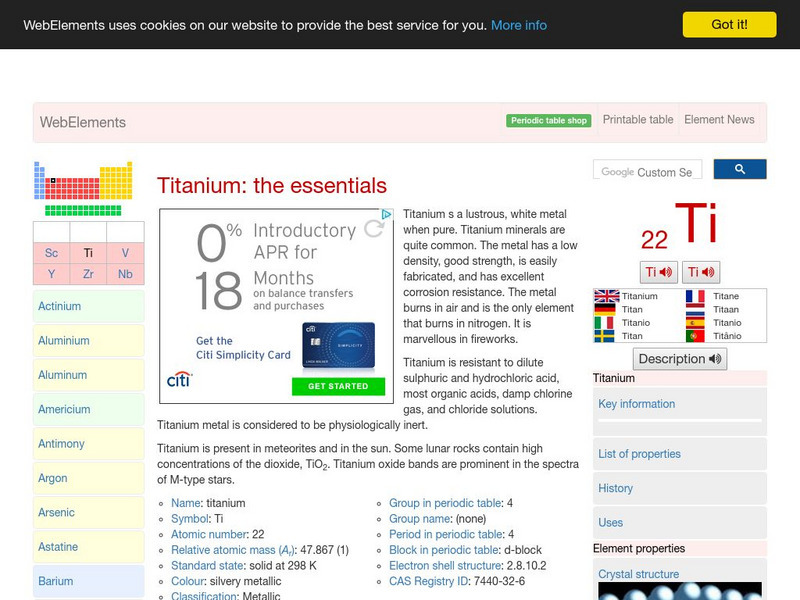Image resolution: width=800 pixels, height=600 pixels.
Task: Open the Element News section
Action: coord(719,119)
